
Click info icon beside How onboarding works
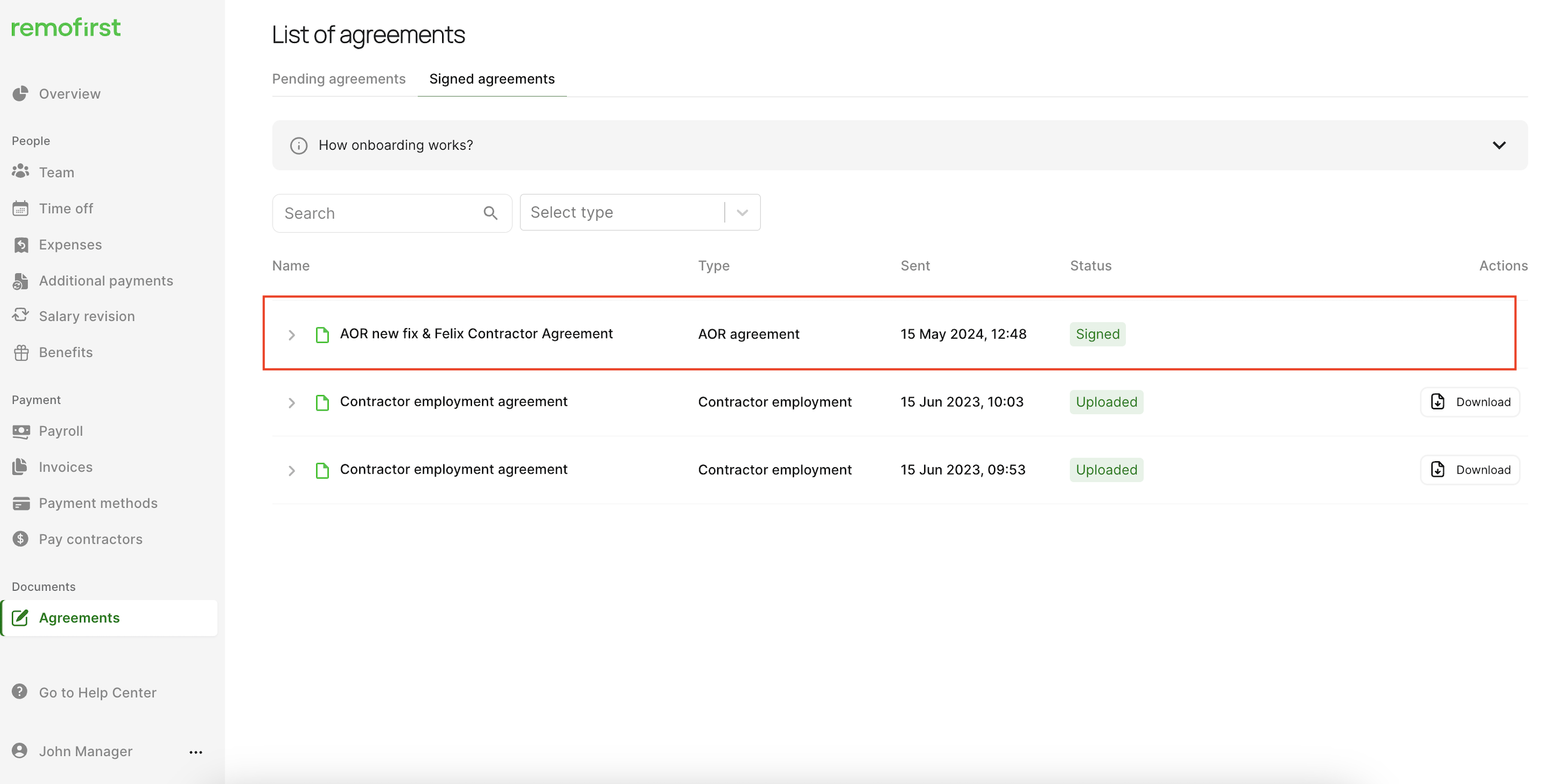pyautogui.click(x=298, y=146)
